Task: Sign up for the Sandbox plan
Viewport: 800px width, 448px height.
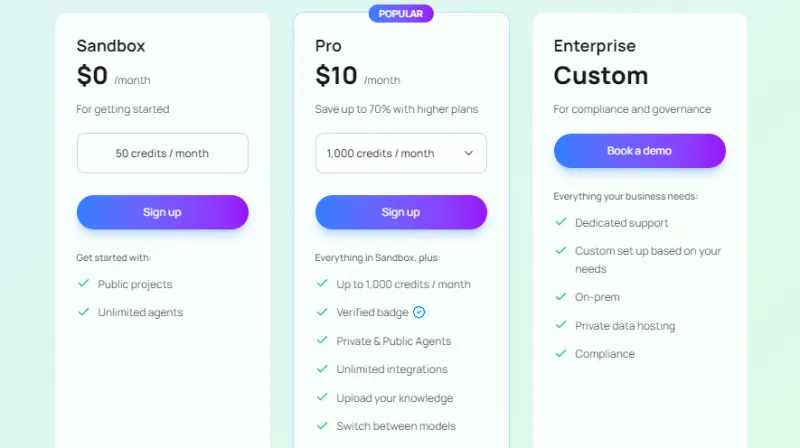Action: pos(162,212)
